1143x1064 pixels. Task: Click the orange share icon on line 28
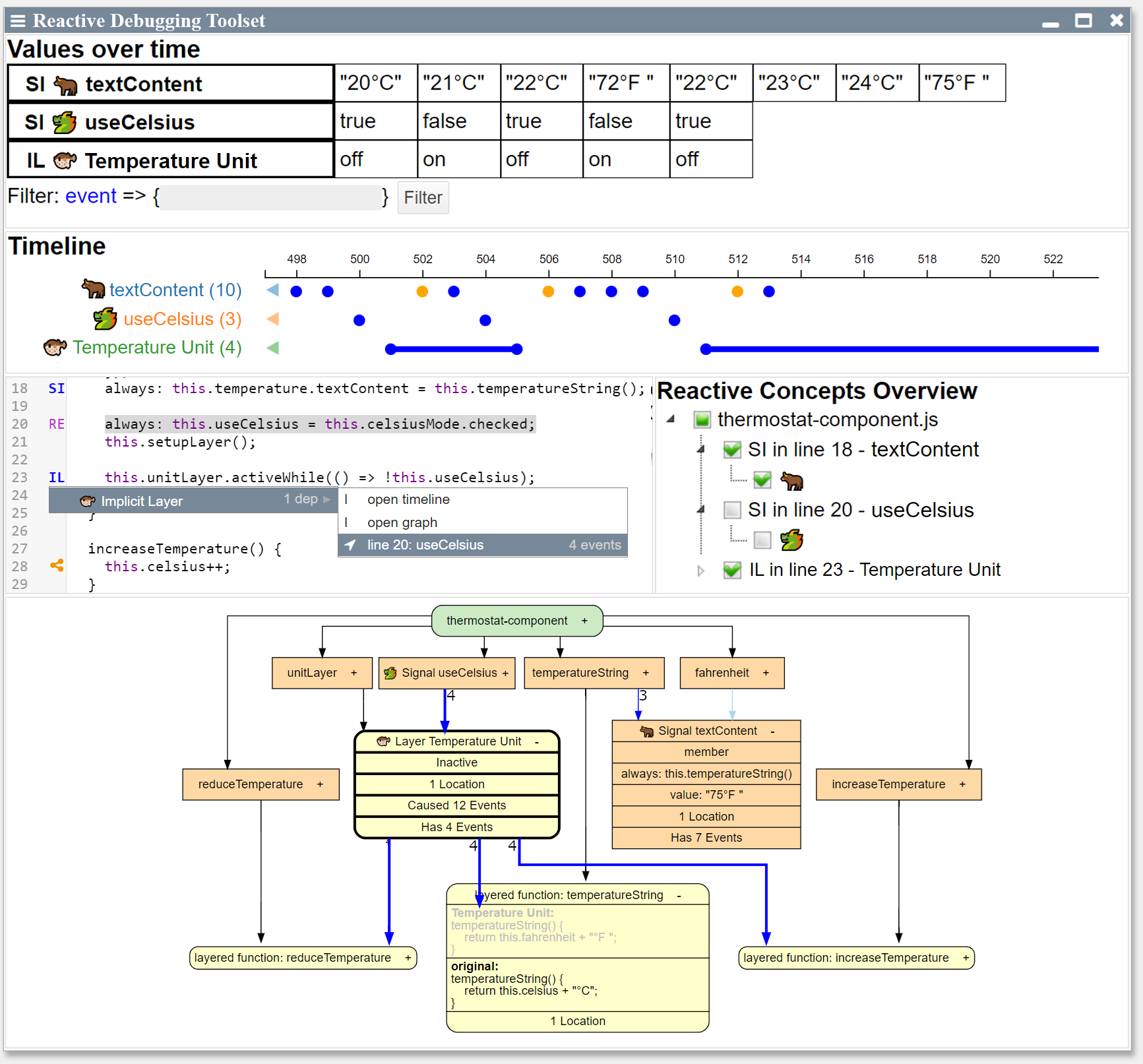coord(57,566)
